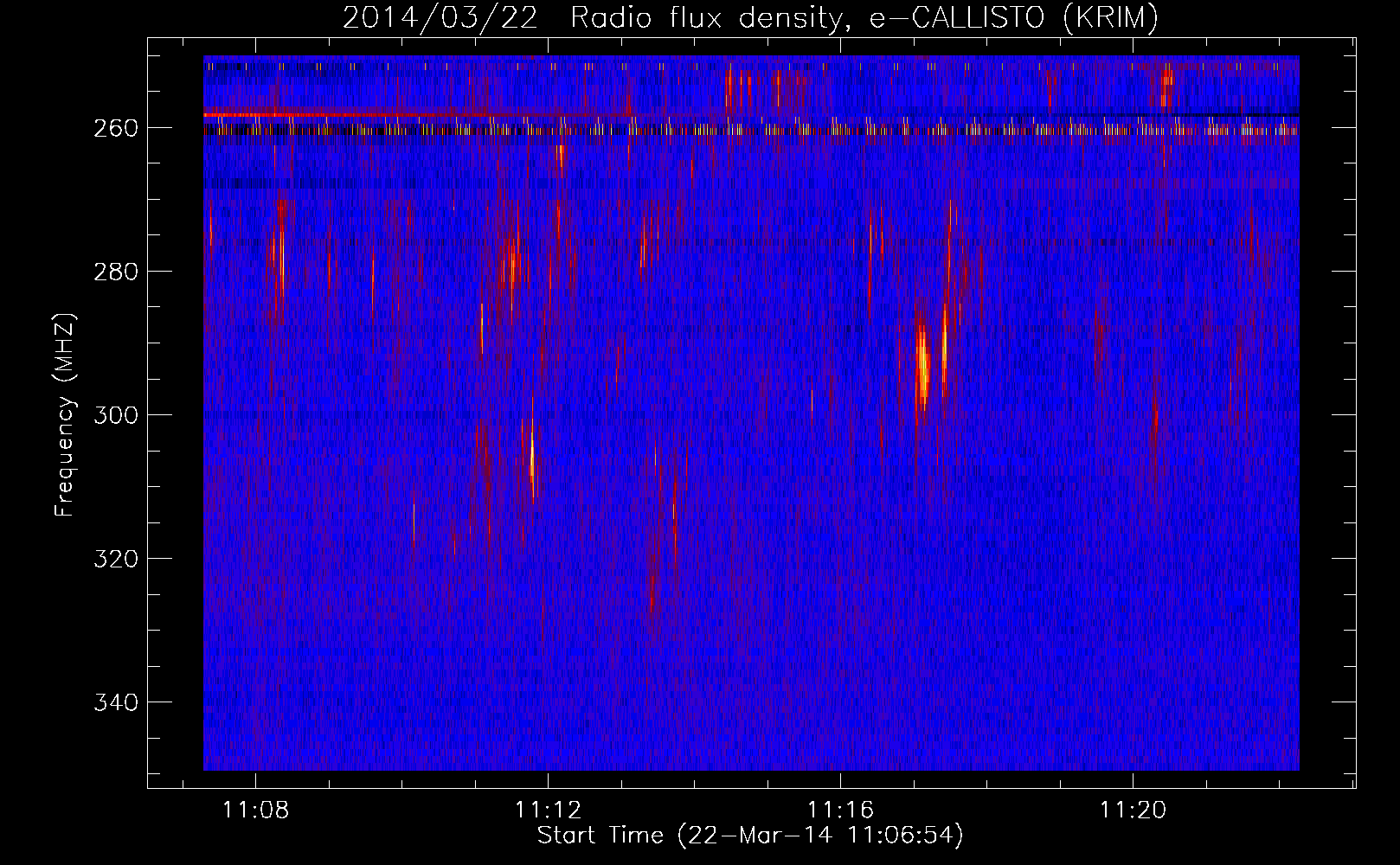This screenshot has height=865, width=1400.
Task: Click the 11:08 time tick label
Action: click(256, 811)
